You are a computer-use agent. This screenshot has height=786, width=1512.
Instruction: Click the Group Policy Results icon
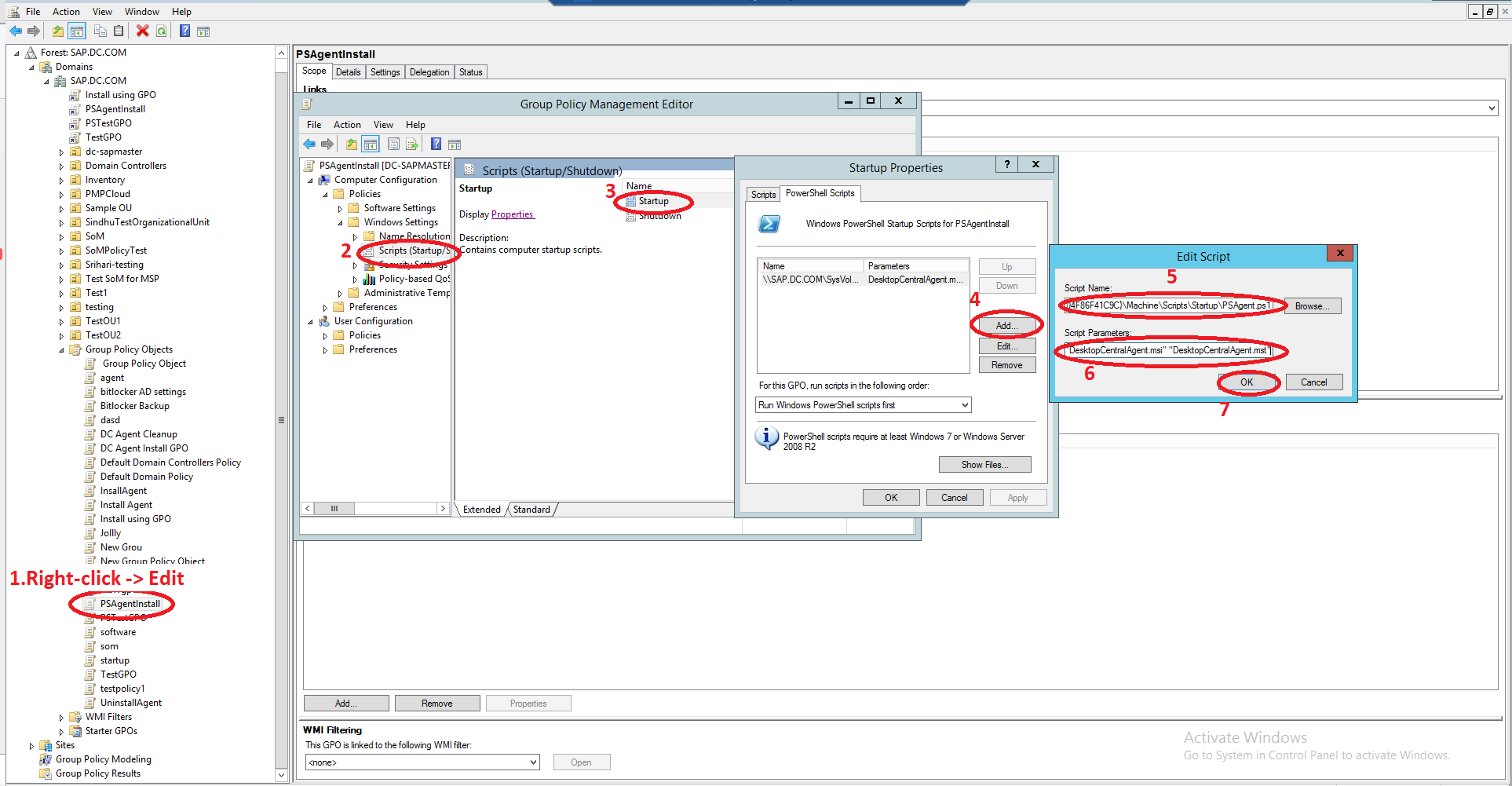coord(46,773)
